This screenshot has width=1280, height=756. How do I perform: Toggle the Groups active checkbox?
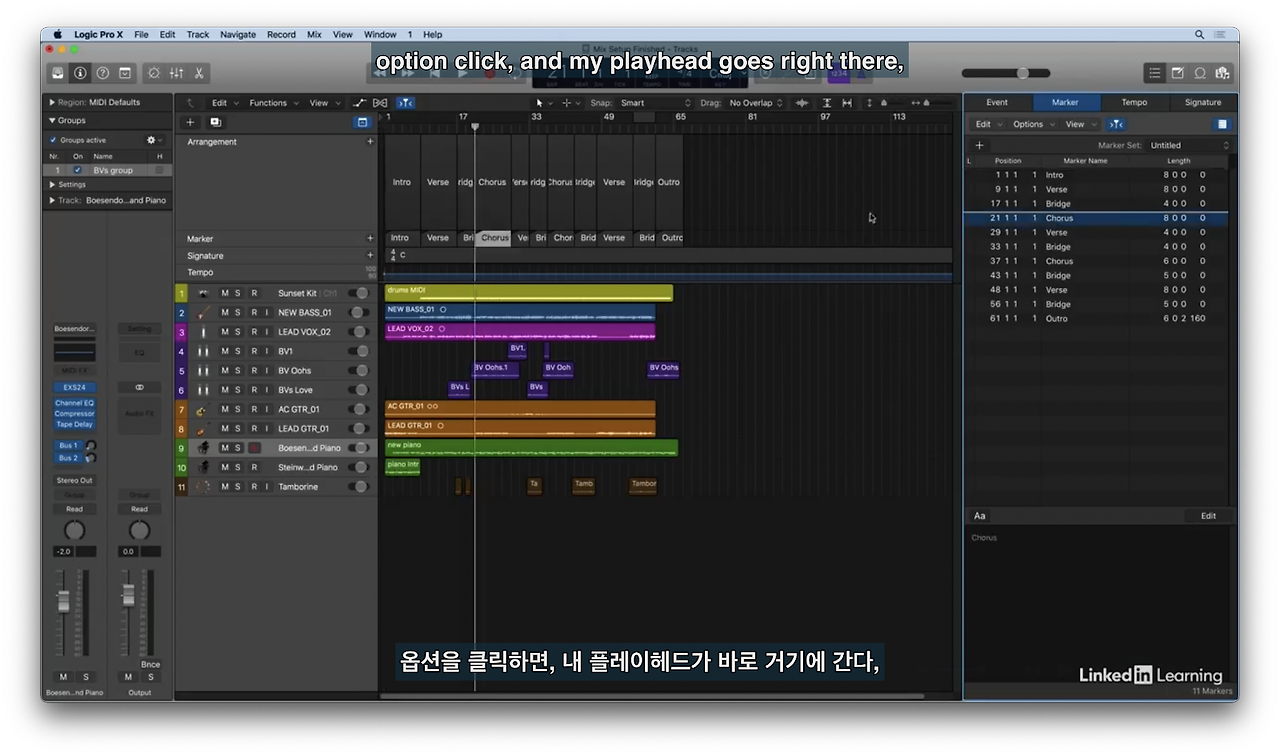point(53,140)
